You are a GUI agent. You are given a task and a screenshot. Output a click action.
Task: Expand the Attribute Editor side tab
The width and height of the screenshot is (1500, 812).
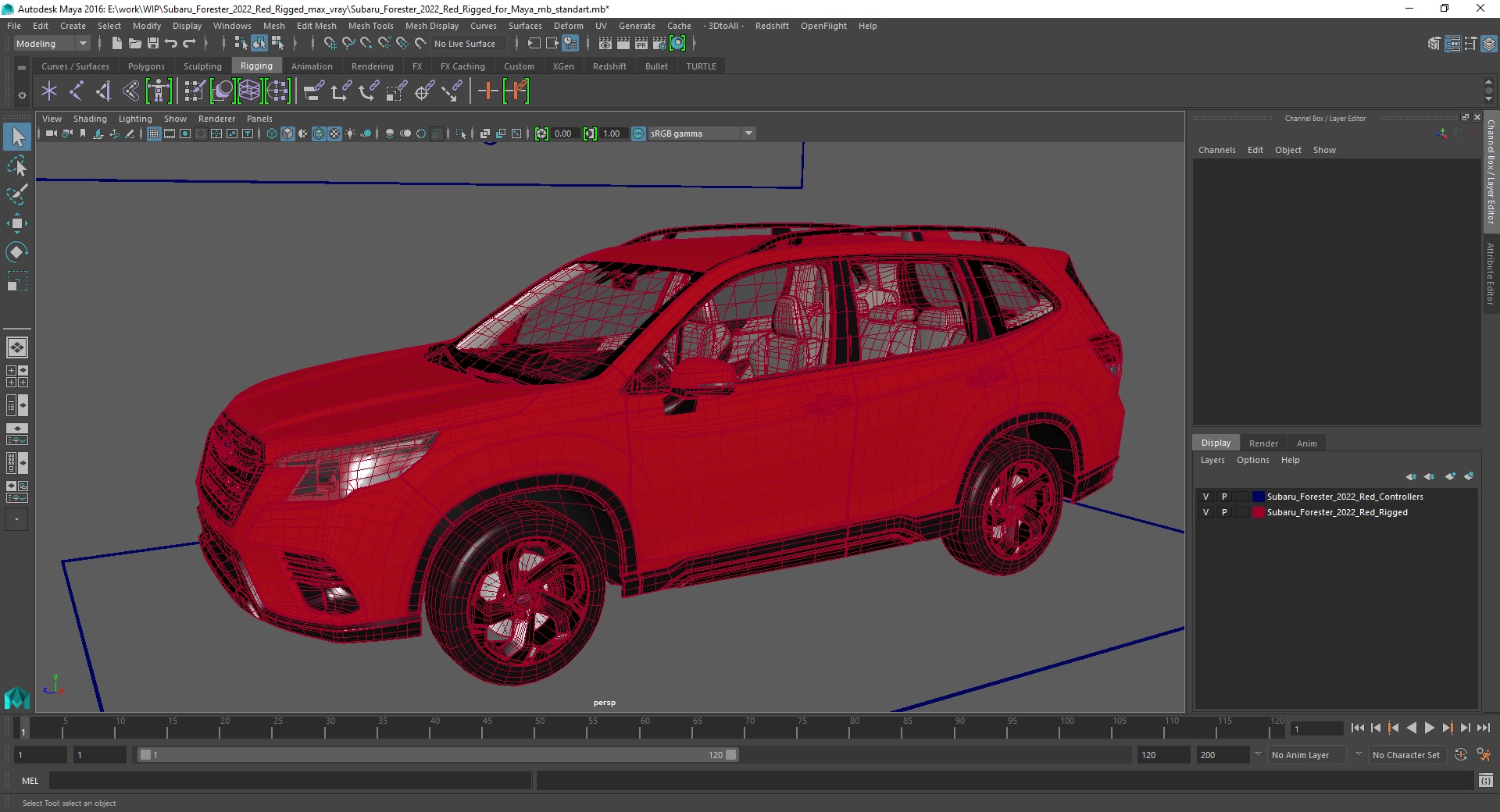(1491, 273)
